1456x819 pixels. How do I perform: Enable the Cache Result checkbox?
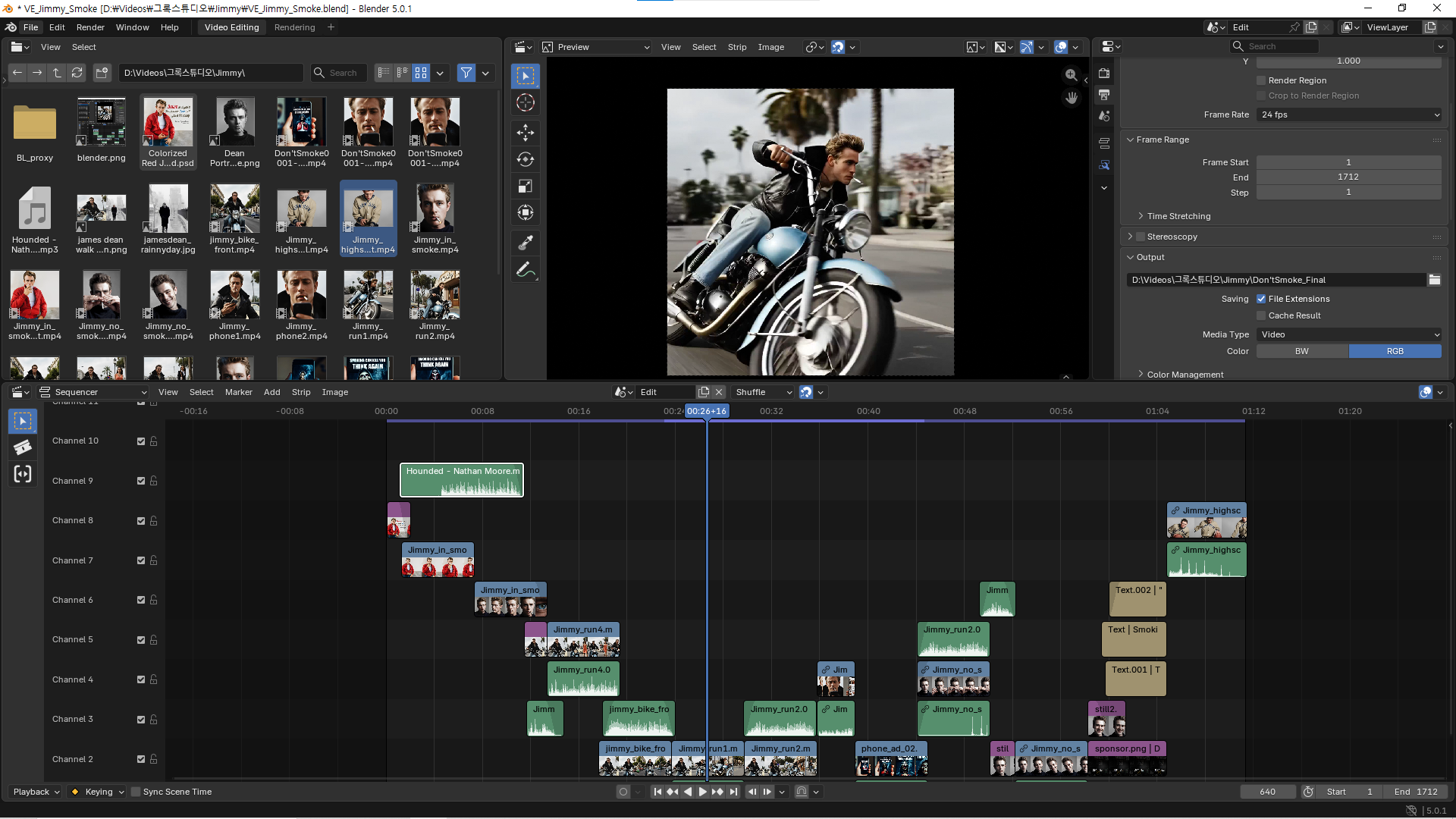1261,315
